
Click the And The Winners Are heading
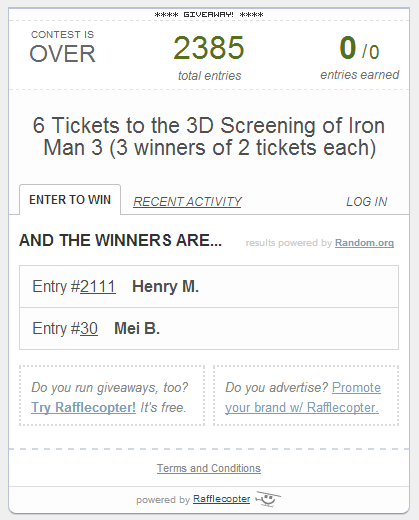[120, 241]
